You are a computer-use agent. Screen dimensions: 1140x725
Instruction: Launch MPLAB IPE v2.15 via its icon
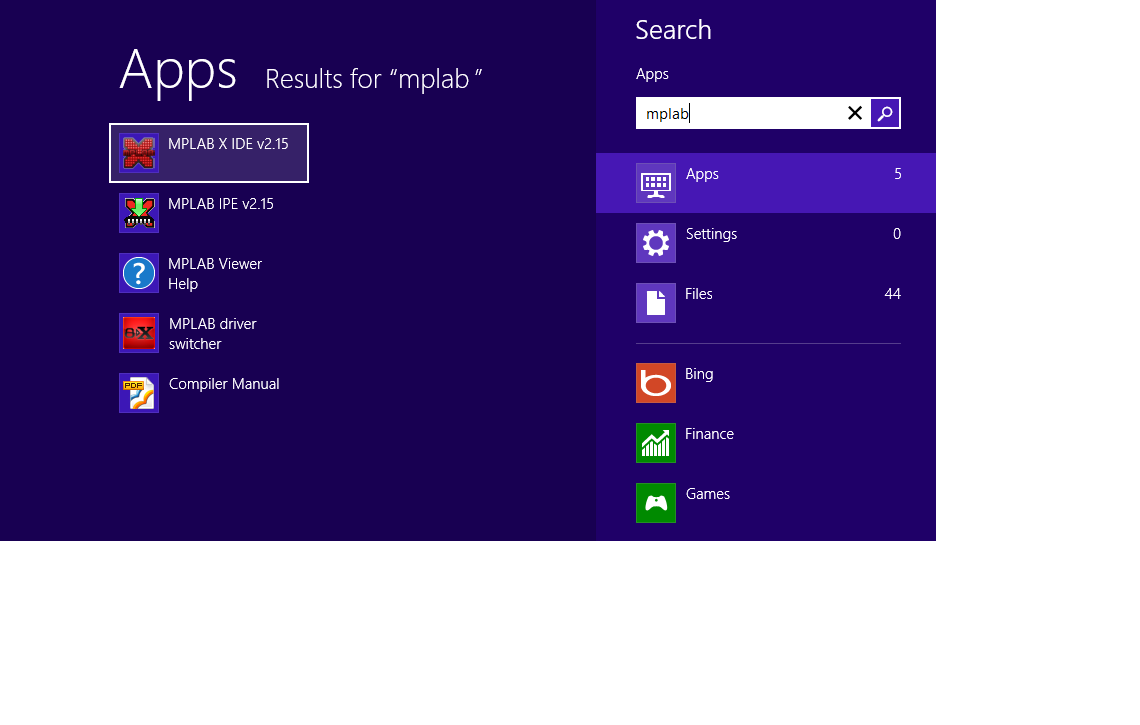(x=139, y=213)
